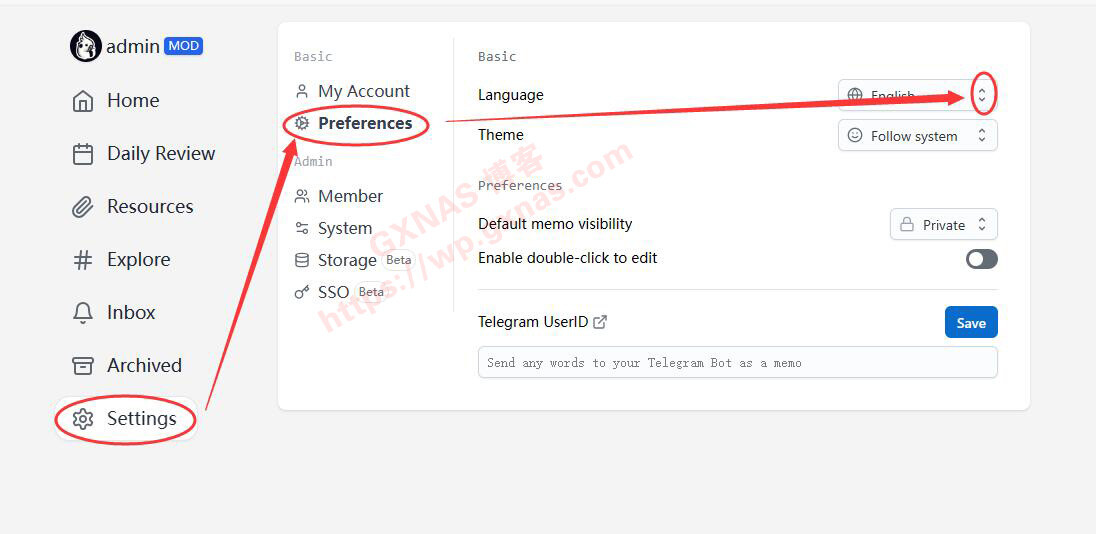
Task: Click the Resources paperclip icon
Action: click(83, 207)
